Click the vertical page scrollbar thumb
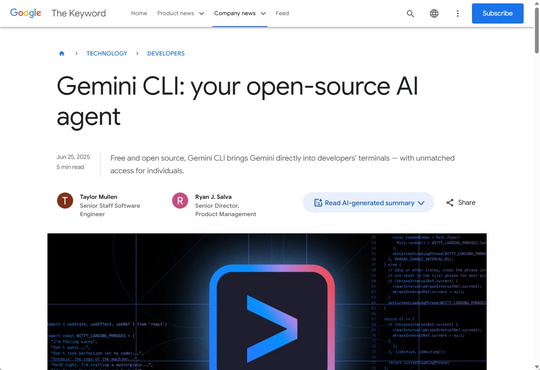This screenshot has height=370, width=540. [x=537, y=30]
